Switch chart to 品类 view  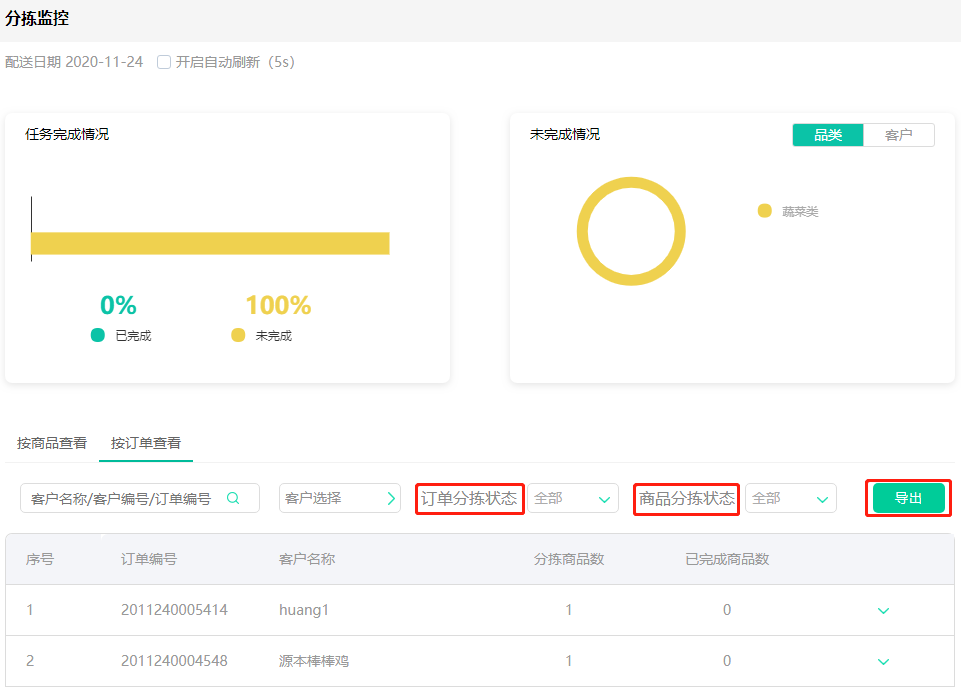click(828, 135)
